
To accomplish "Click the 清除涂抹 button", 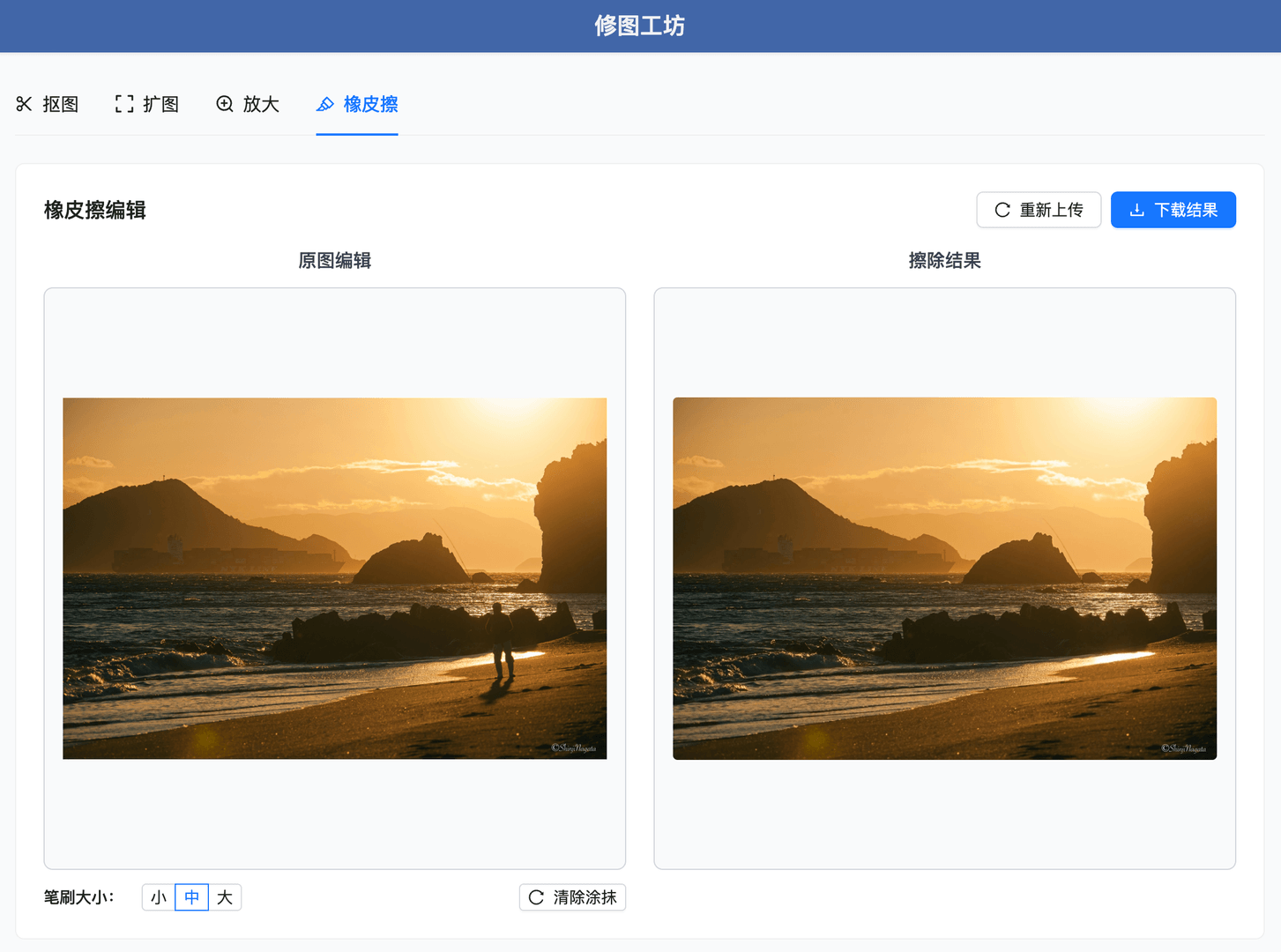I will pos(572,896).
